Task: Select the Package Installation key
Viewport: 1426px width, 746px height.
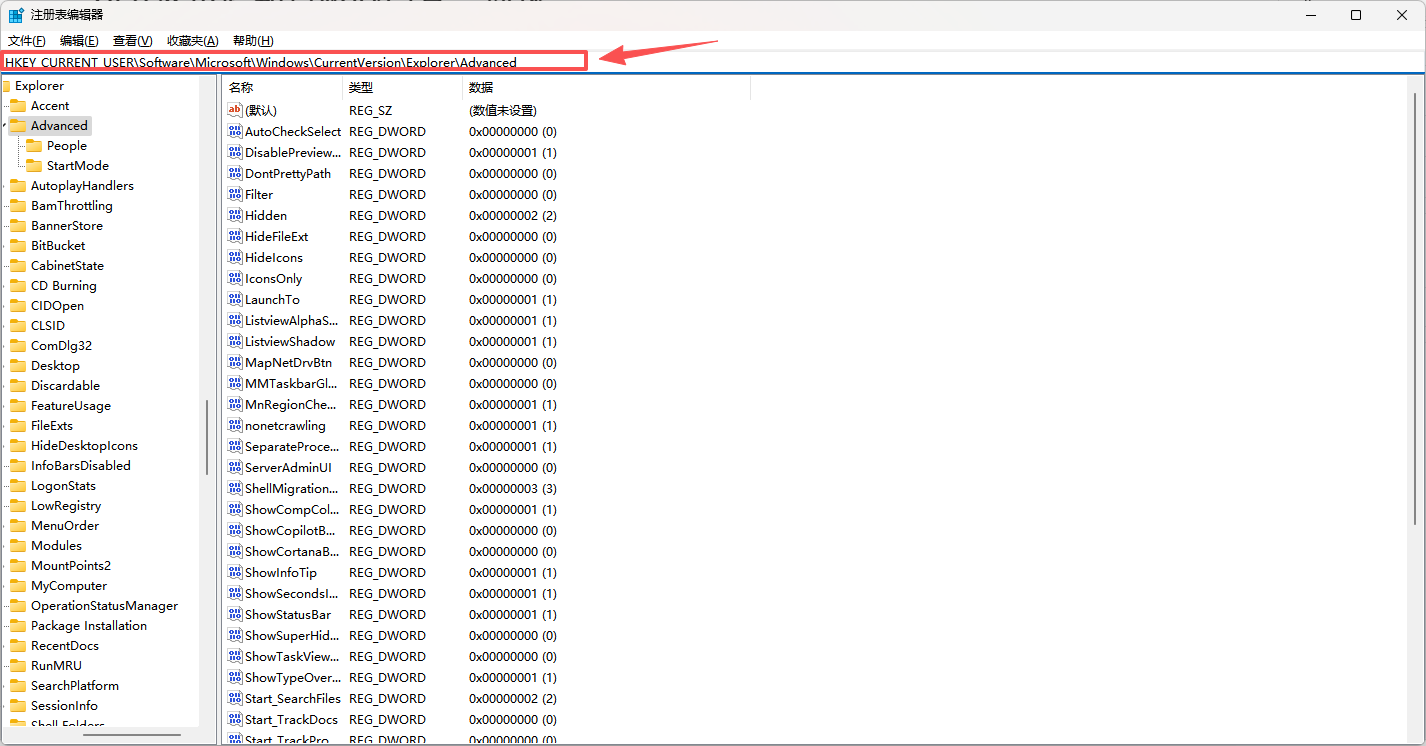Action: tap(89, 626)
